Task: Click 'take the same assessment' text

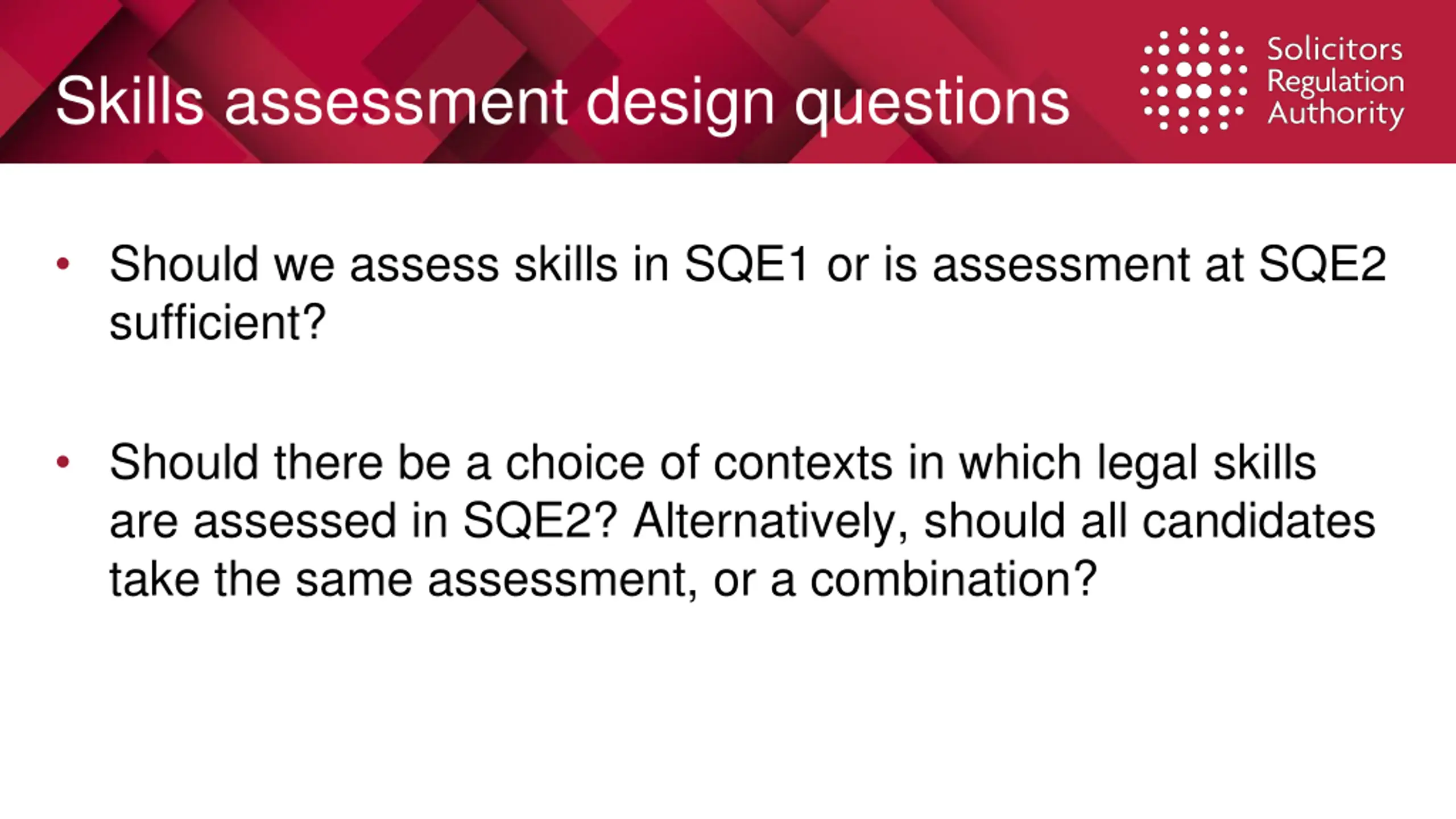Action: coord(398,580)
